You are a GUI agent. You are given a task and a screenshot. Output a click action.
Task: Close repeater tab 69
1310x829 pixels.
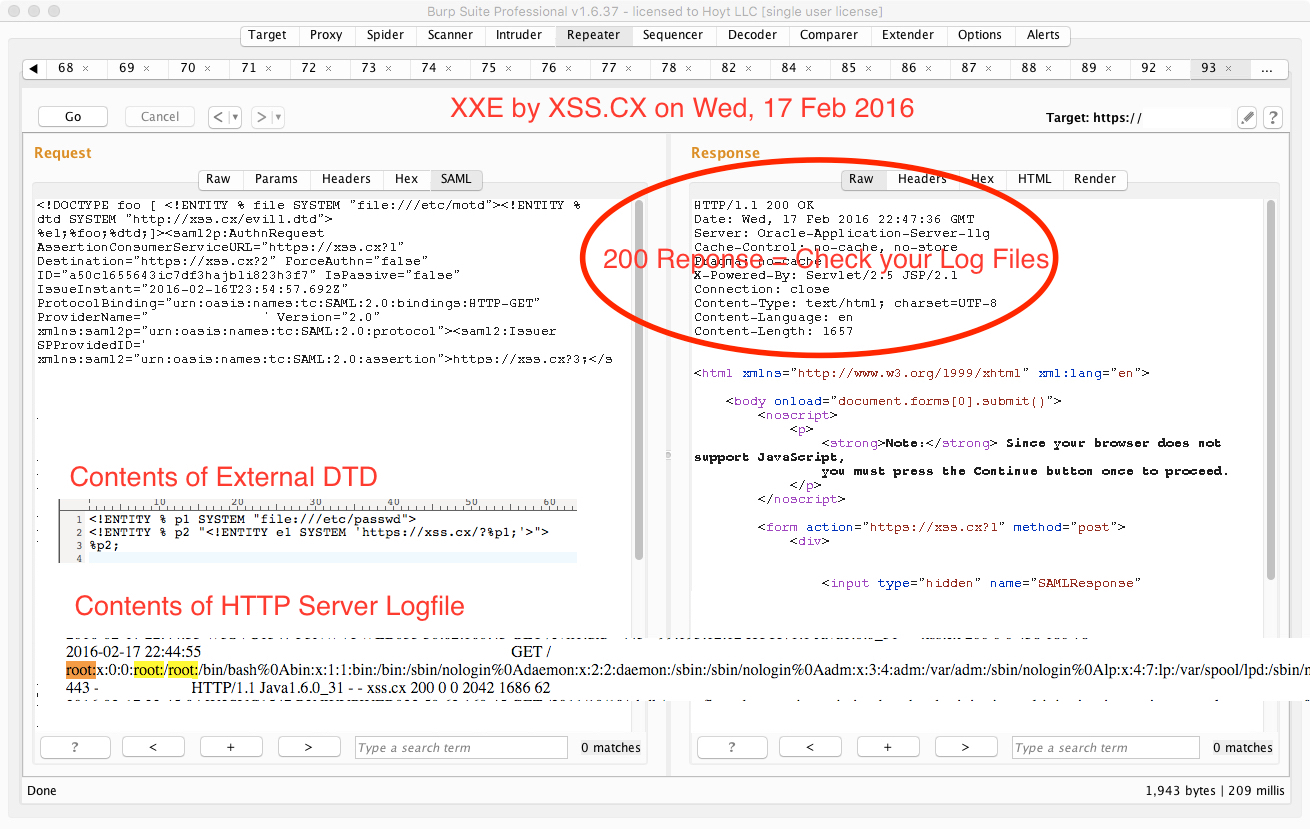(x=146, y=69)
